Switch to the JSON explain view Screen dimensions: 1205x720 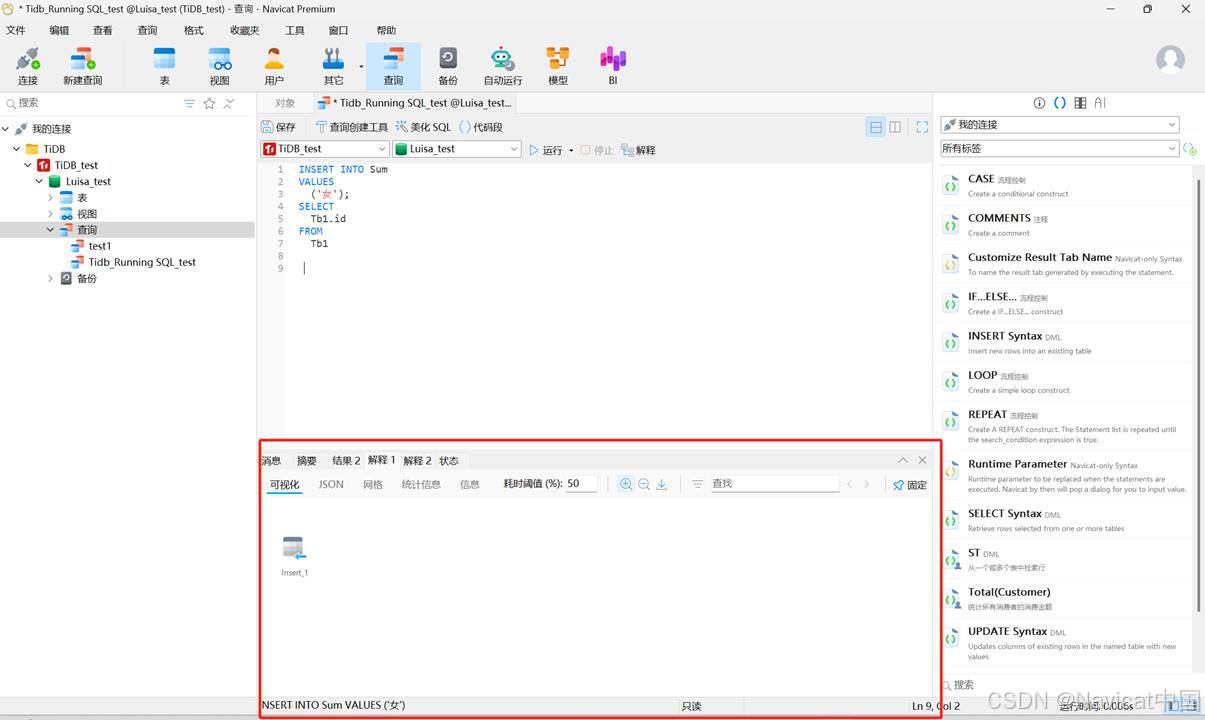pos(331,484)
